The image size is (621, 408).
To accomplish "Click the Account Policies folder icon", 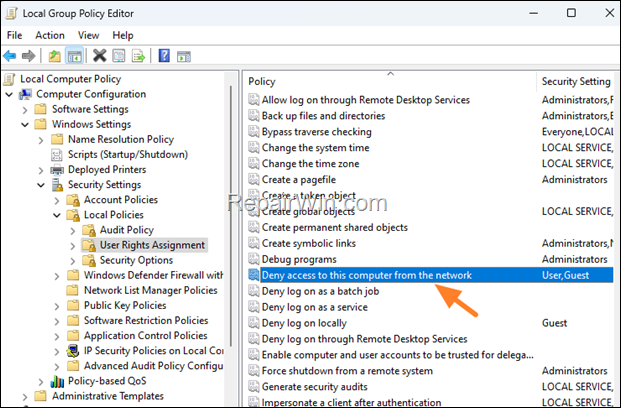I will coord(73,200).
